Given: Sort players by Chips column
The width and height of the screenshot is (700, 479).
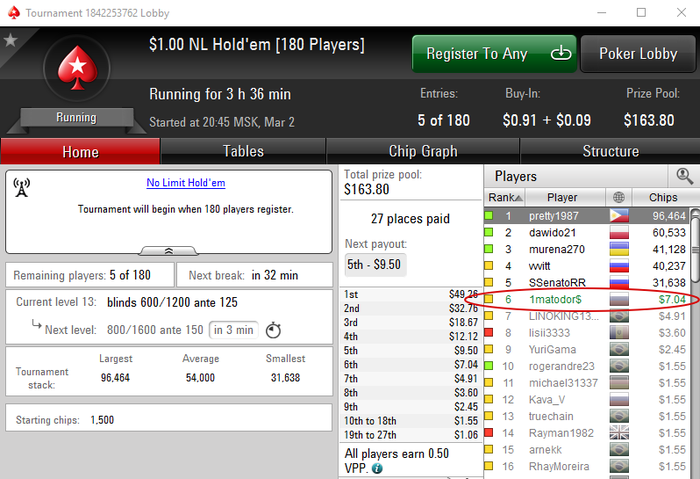Looking at the screenshot, I should point(665,197).
